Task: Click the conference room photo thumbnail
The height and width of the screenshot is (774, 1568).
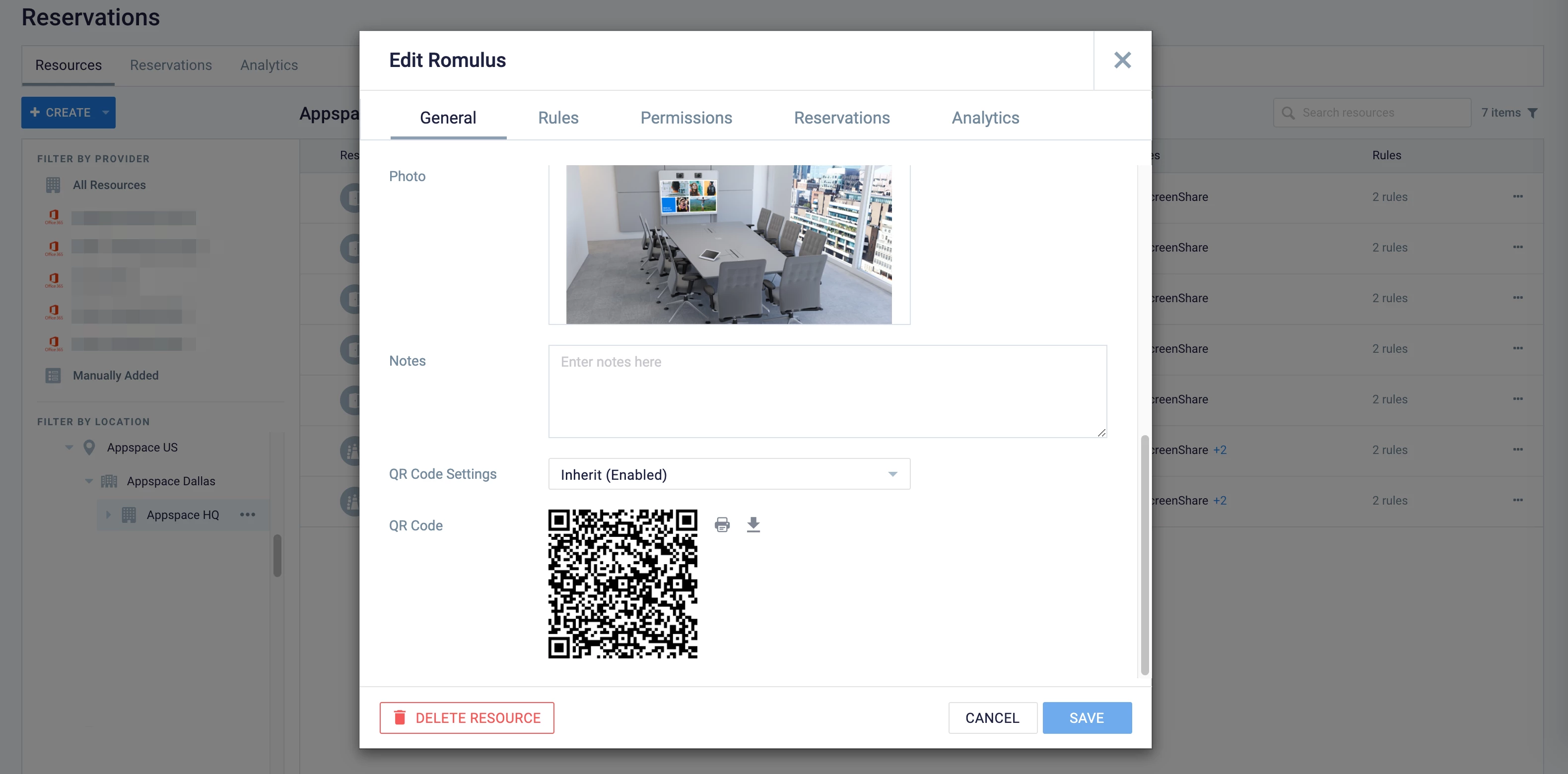Action: click(729, 245)
